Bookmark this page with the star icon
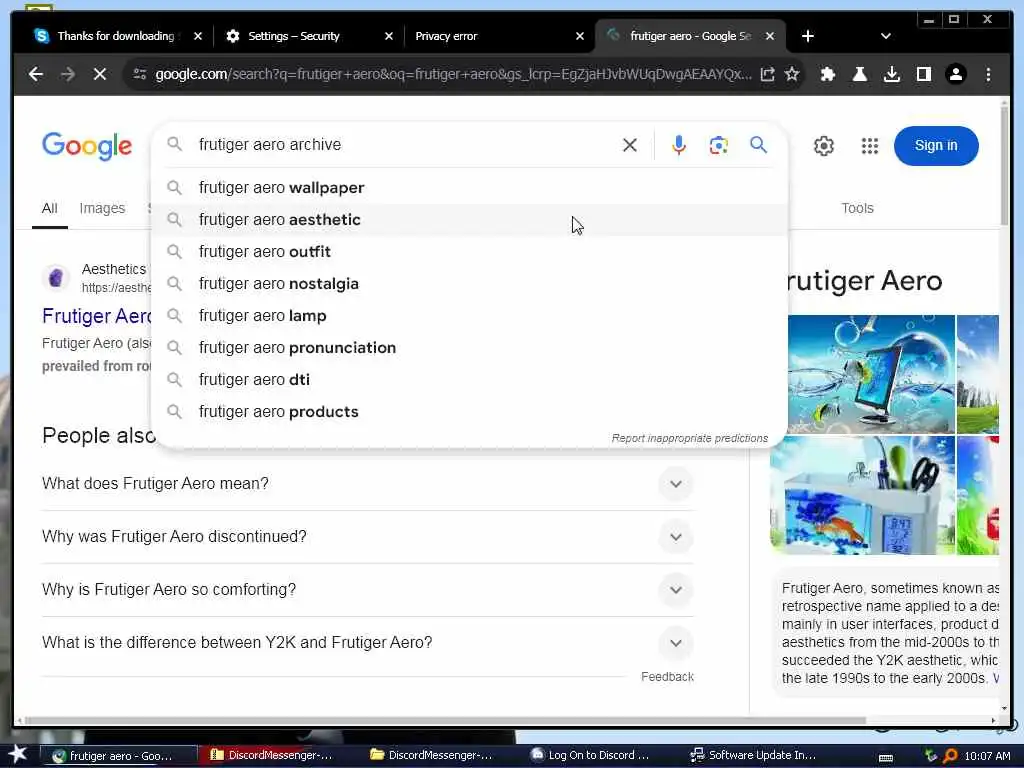This screenshot has height=768, width=1024. pyautogui.click(x=792, y=74)
